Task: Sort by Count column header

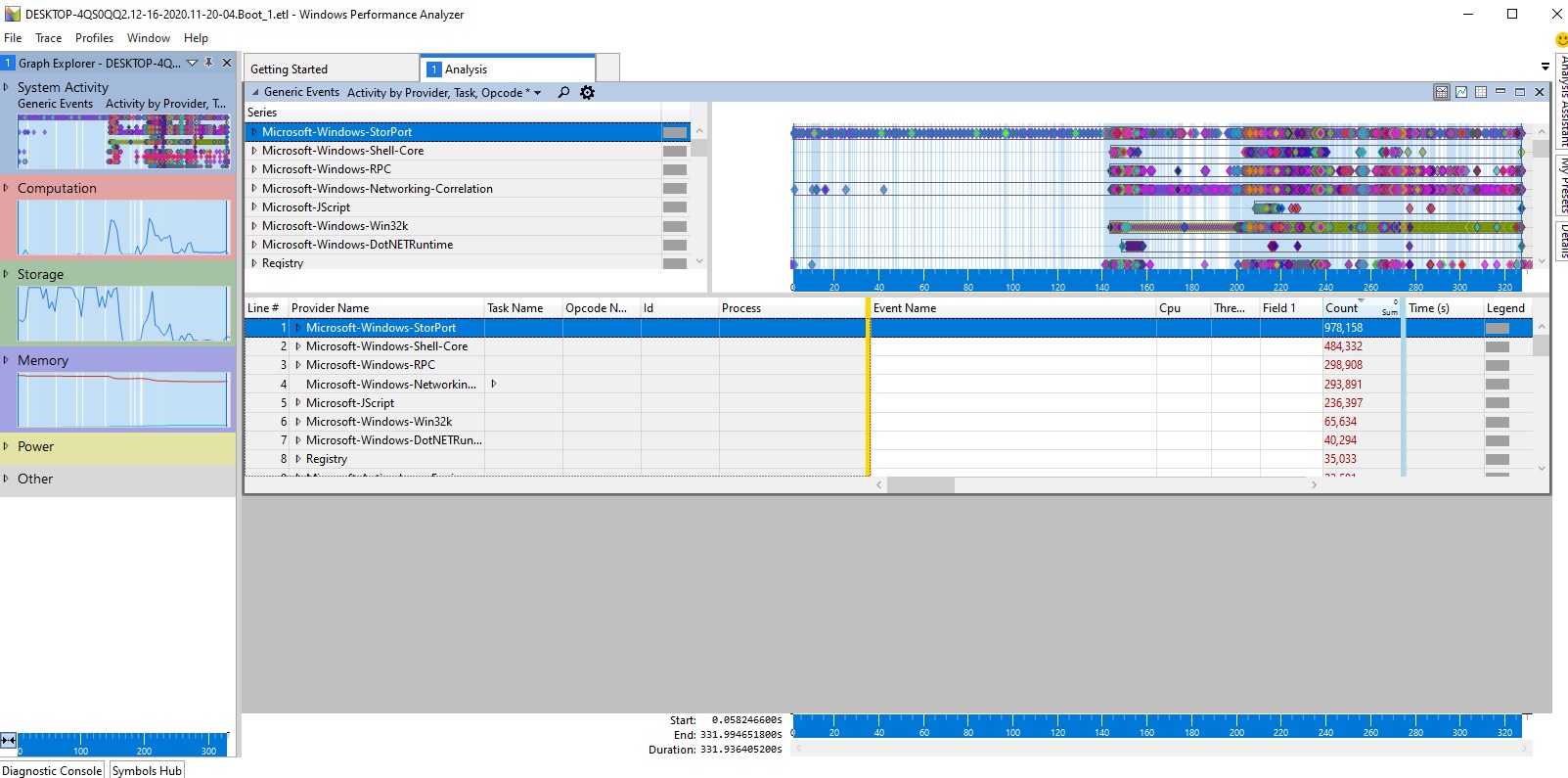Action: [1362, 307]
